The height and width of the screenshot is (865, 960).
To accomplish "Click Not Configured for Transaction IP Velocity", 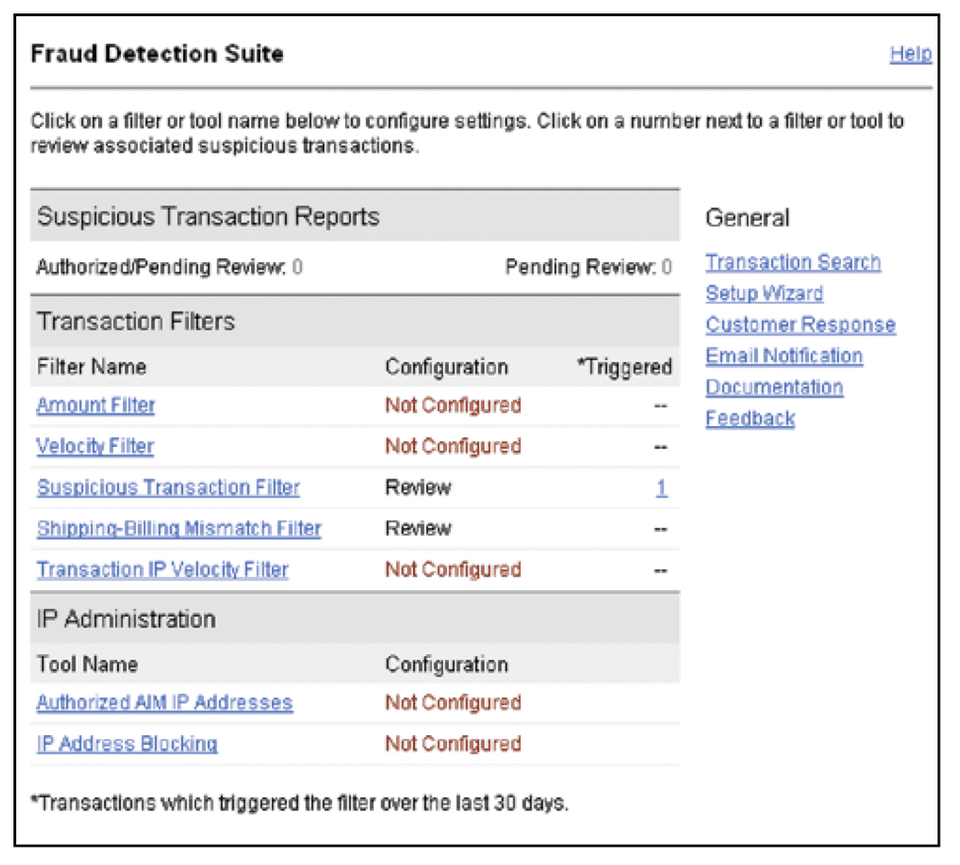I will [453, 569].
